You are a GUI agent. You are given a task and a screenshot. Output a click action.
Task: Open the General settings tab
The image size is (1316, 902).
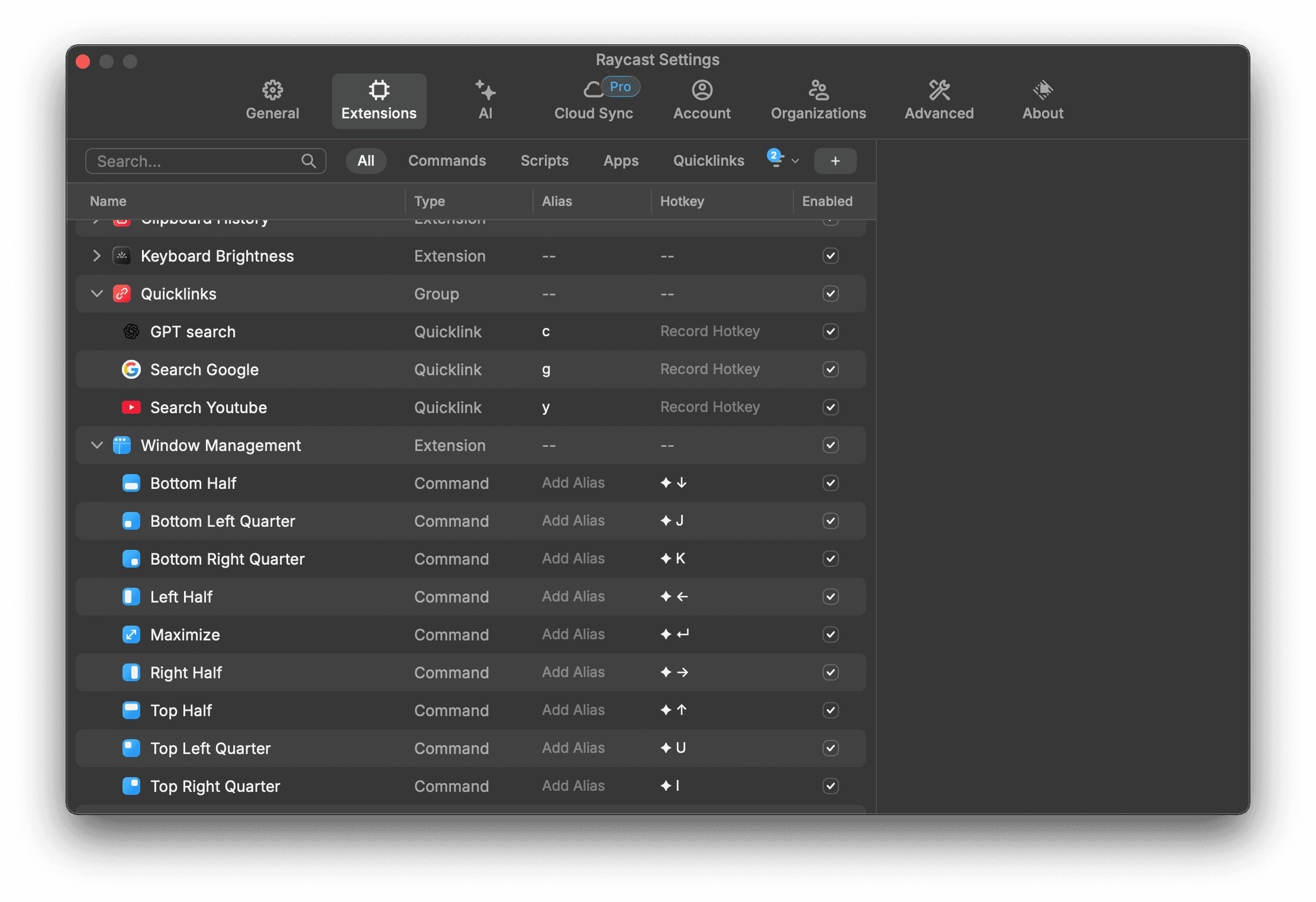coord(272,101)
